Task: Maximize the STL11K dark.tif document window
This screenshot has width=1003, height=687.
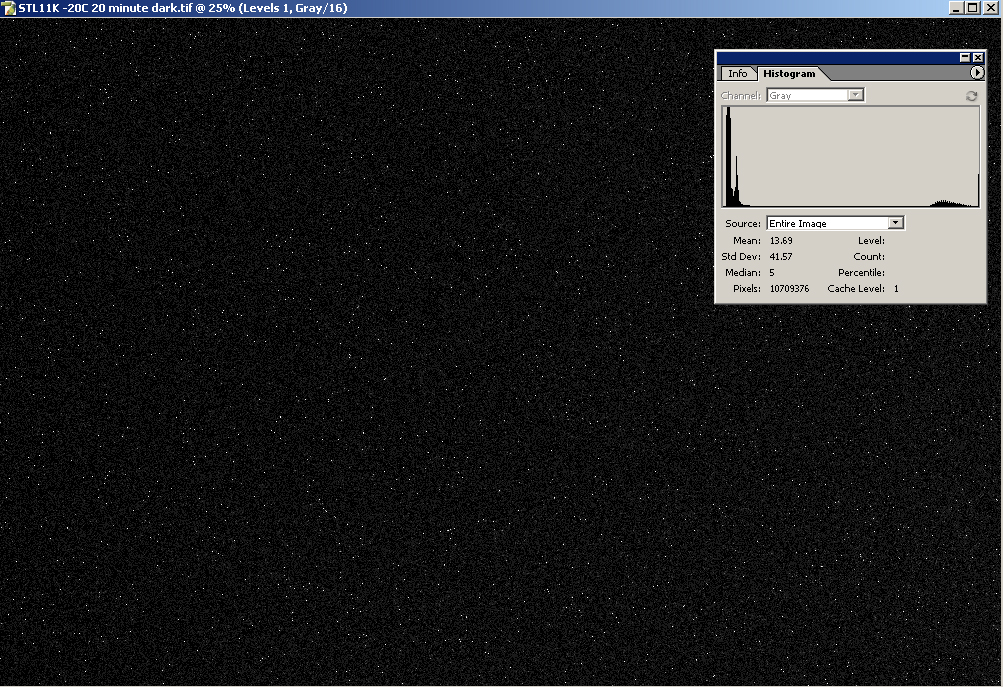Action: pos(973,8)
